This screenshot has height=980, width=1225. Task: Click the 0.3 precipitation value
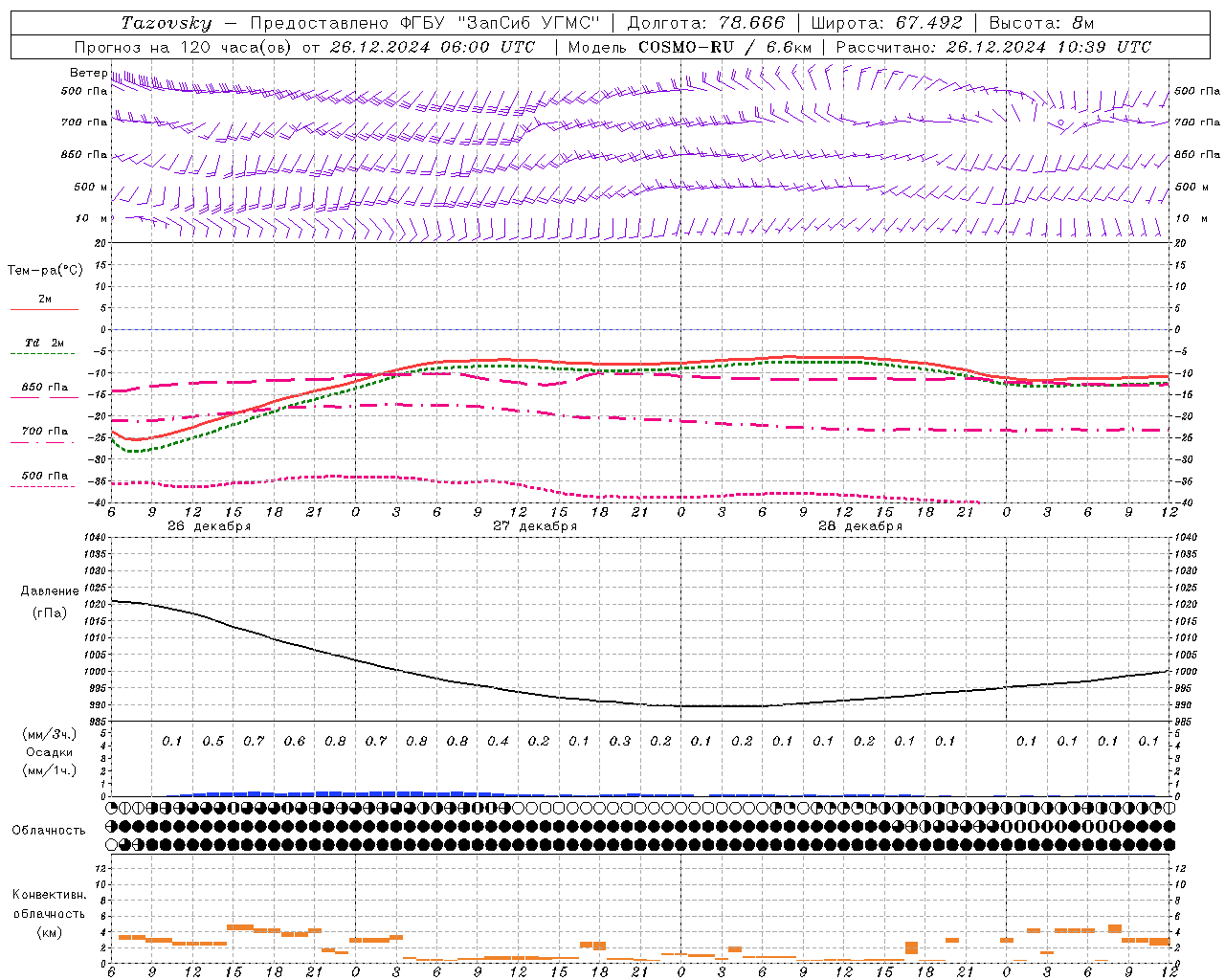tap(620, 741)
